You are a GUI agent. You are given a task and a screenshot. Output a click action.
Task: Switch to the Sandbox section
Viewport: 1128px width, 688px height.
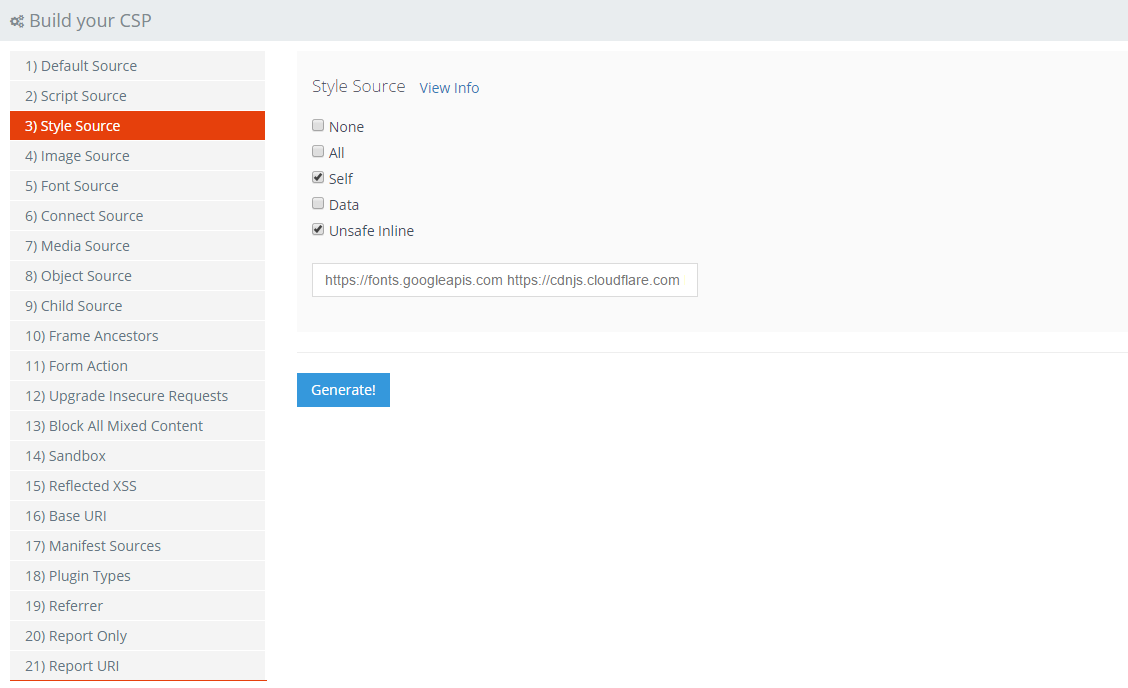(137, 456)
